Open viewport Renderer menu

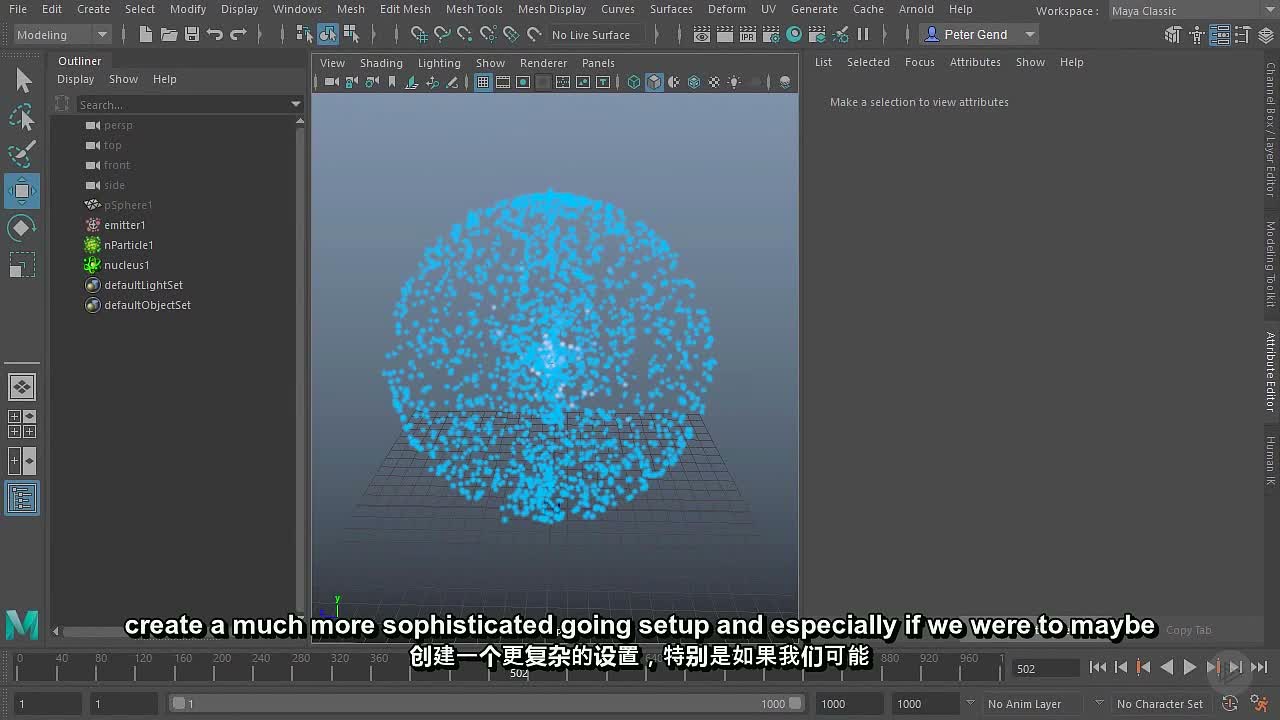543,63
